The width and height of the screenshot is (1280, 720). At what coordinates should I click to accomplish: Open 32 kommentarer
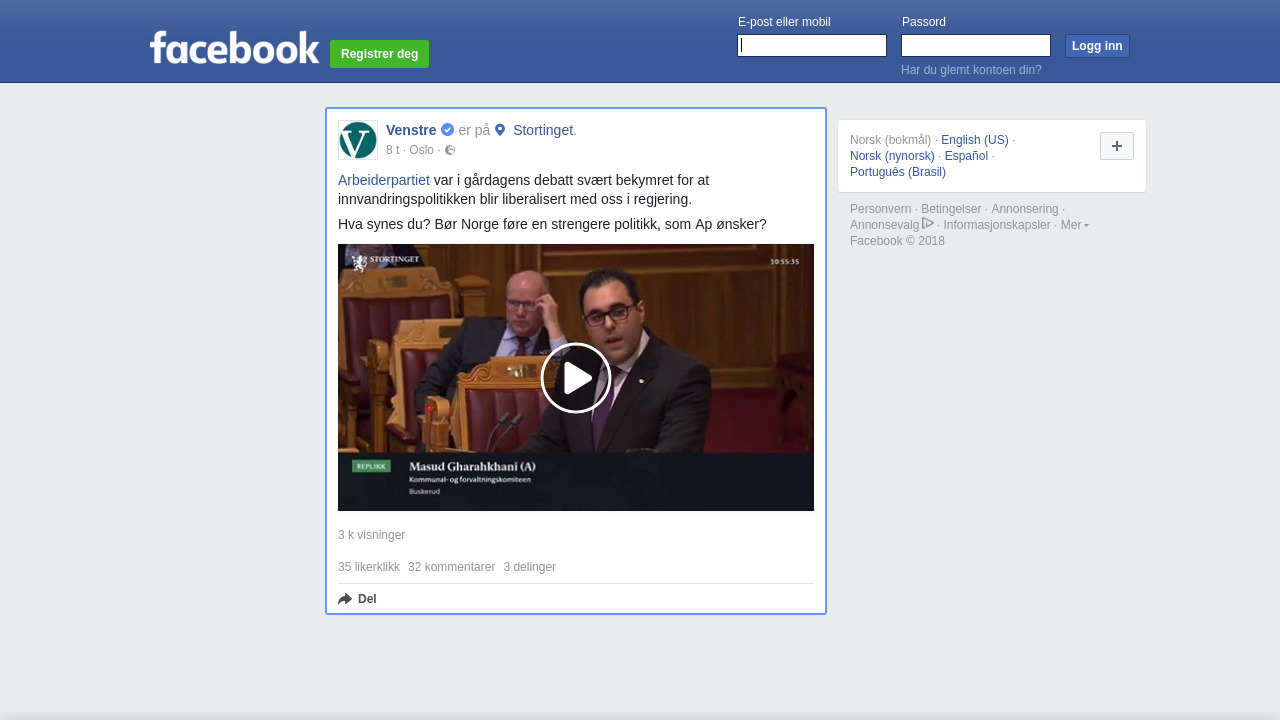451,567
